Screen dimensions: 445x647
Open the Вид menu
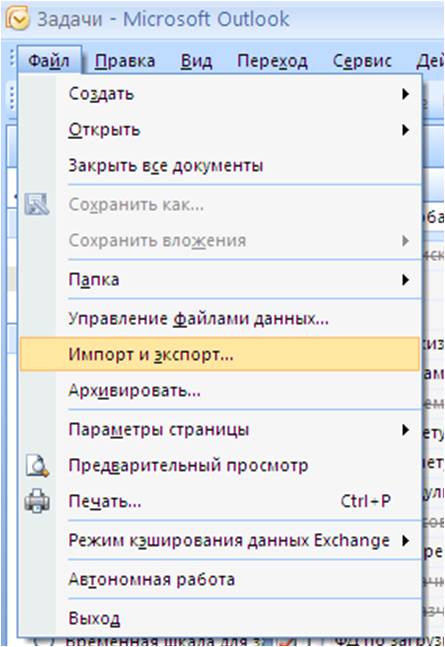196,61
